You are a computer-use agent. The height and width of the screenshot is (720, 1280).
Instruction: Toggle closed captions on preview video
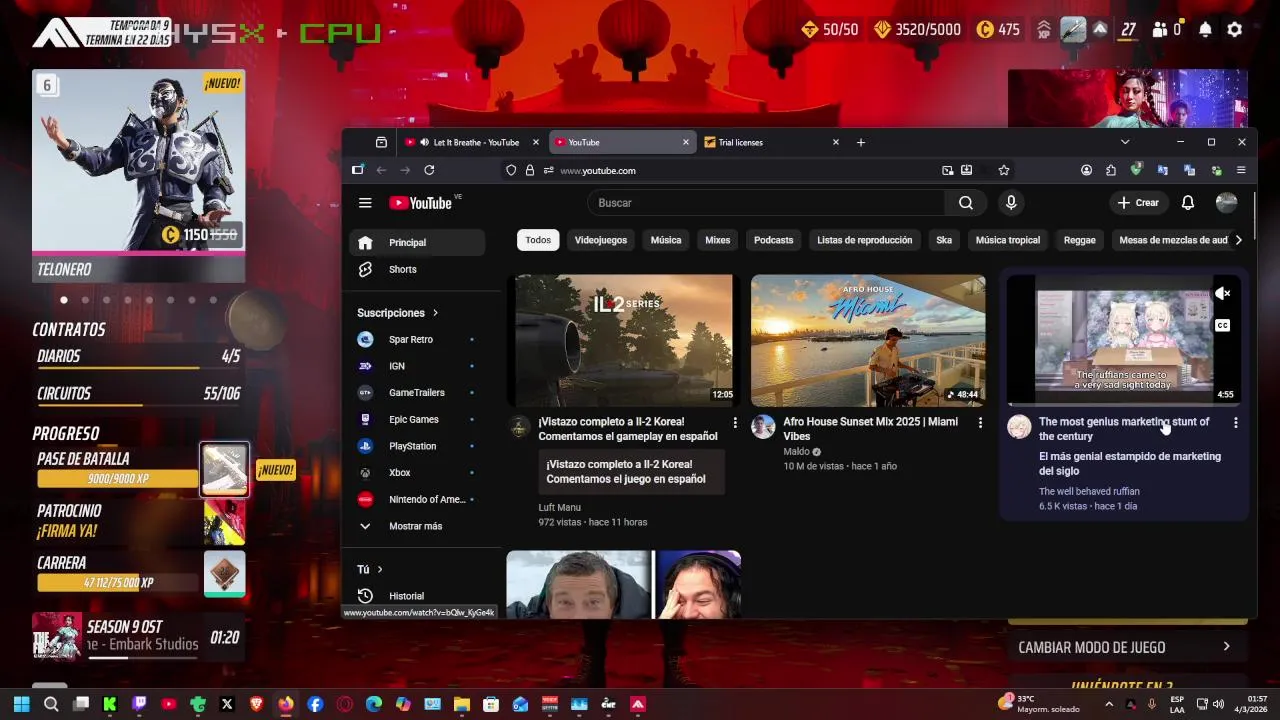(1222, 325)
